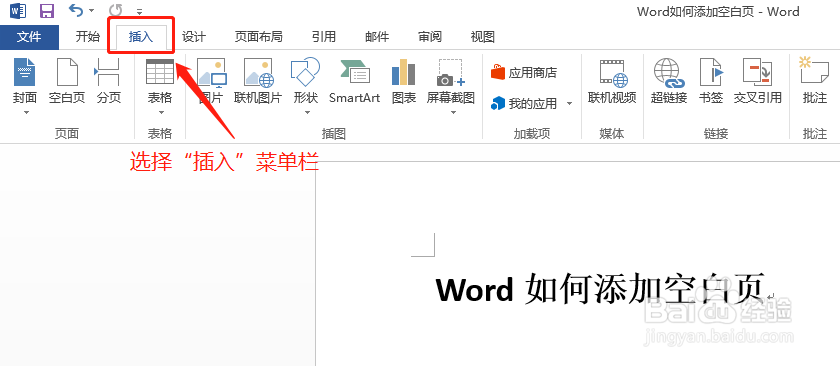The image size is (840, 366).
Task: Insert 联机视频 (Online Video)
Action: [x=612, y=81]
